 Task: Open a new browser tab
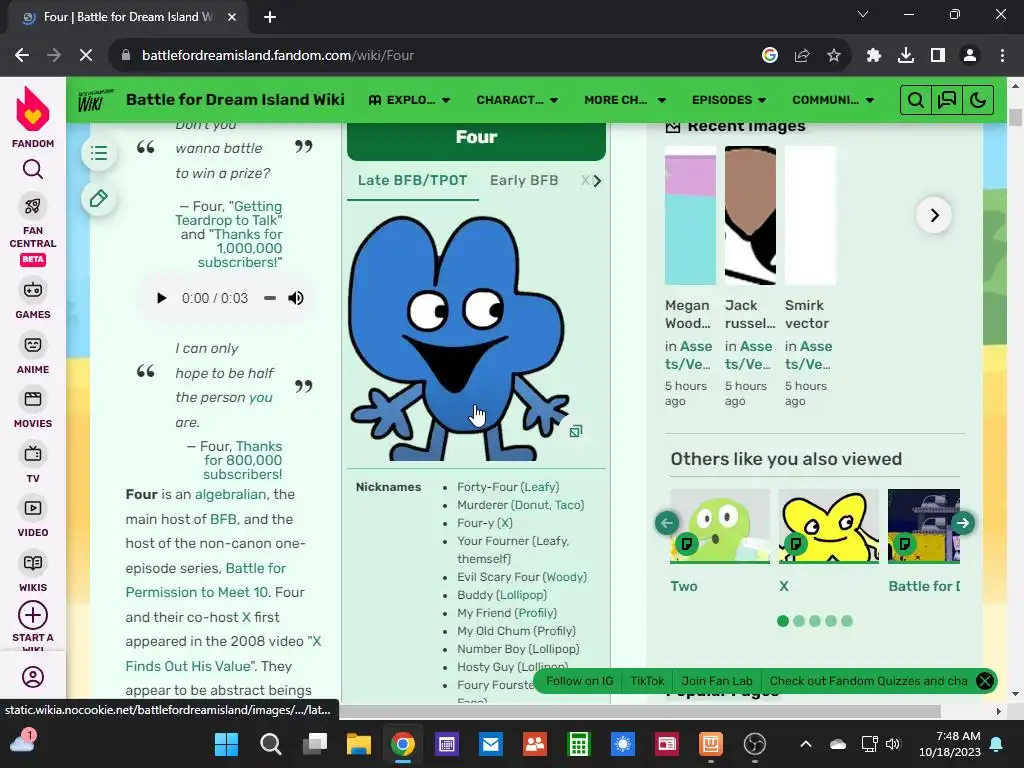point(270,17)
